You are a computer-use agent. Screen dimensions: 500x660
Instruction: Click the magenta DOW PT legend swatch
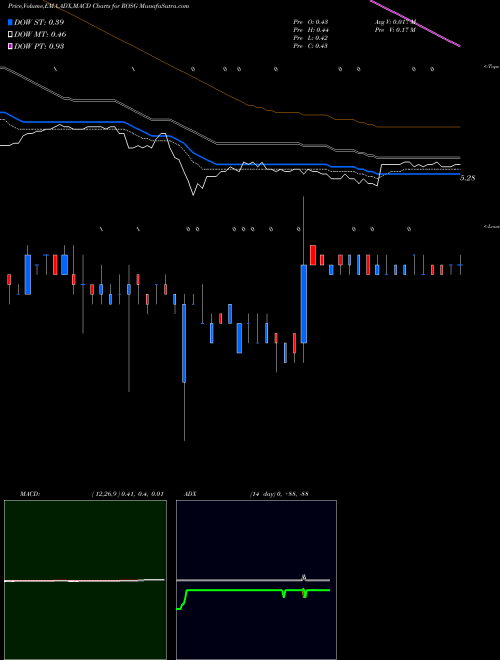click(x=10, y=46)
